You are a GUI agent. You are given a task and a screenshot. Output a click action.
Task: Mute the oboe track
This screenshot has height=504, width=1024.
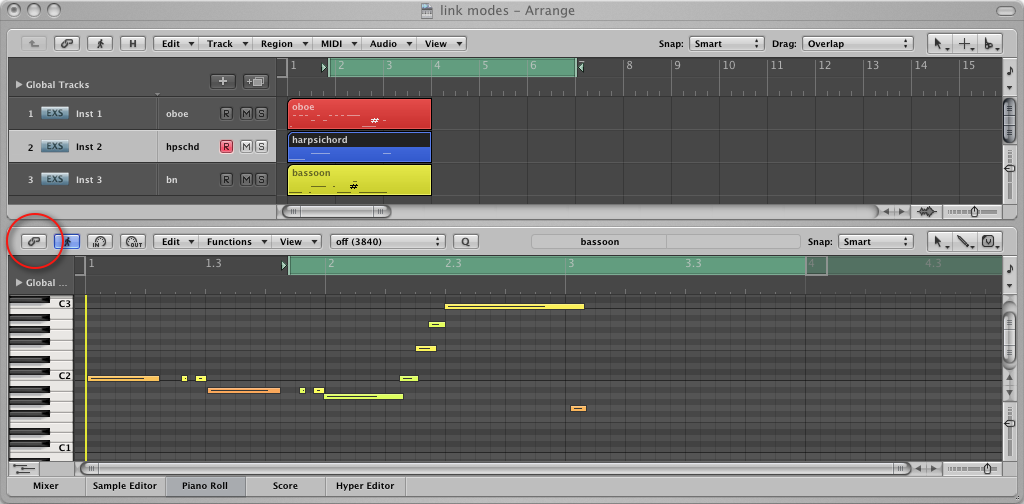246,114
